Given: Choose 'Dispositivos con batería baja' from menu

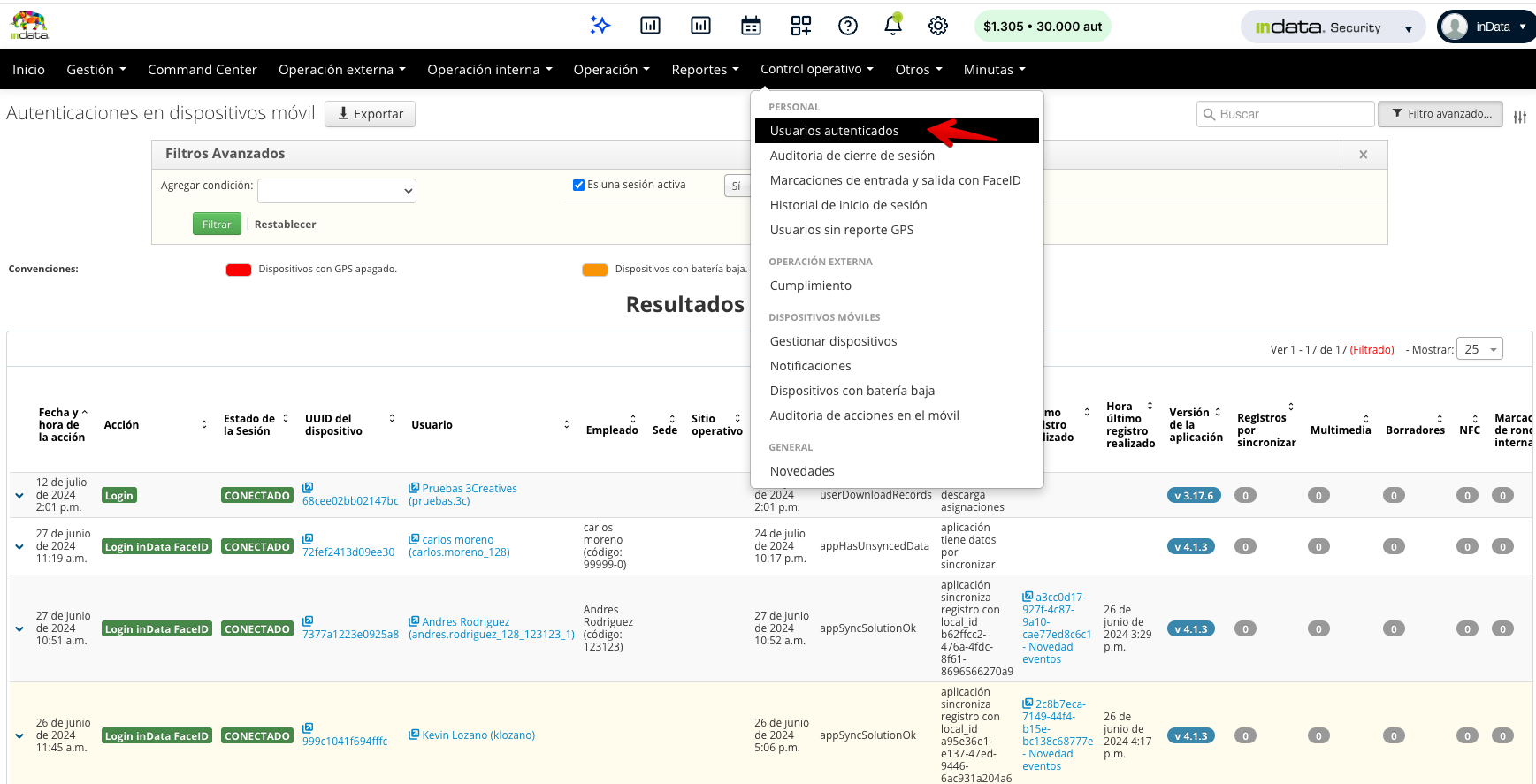Looking at the screenshot, I should click(852, 391).
